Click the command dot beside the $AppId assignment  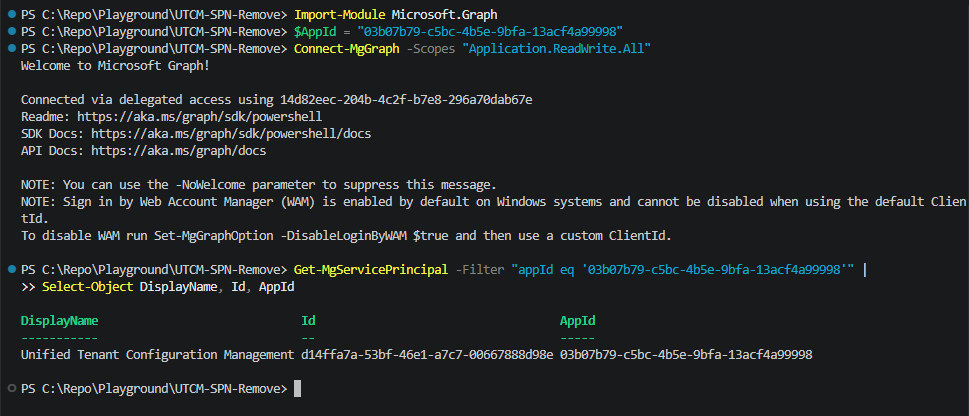12,31
